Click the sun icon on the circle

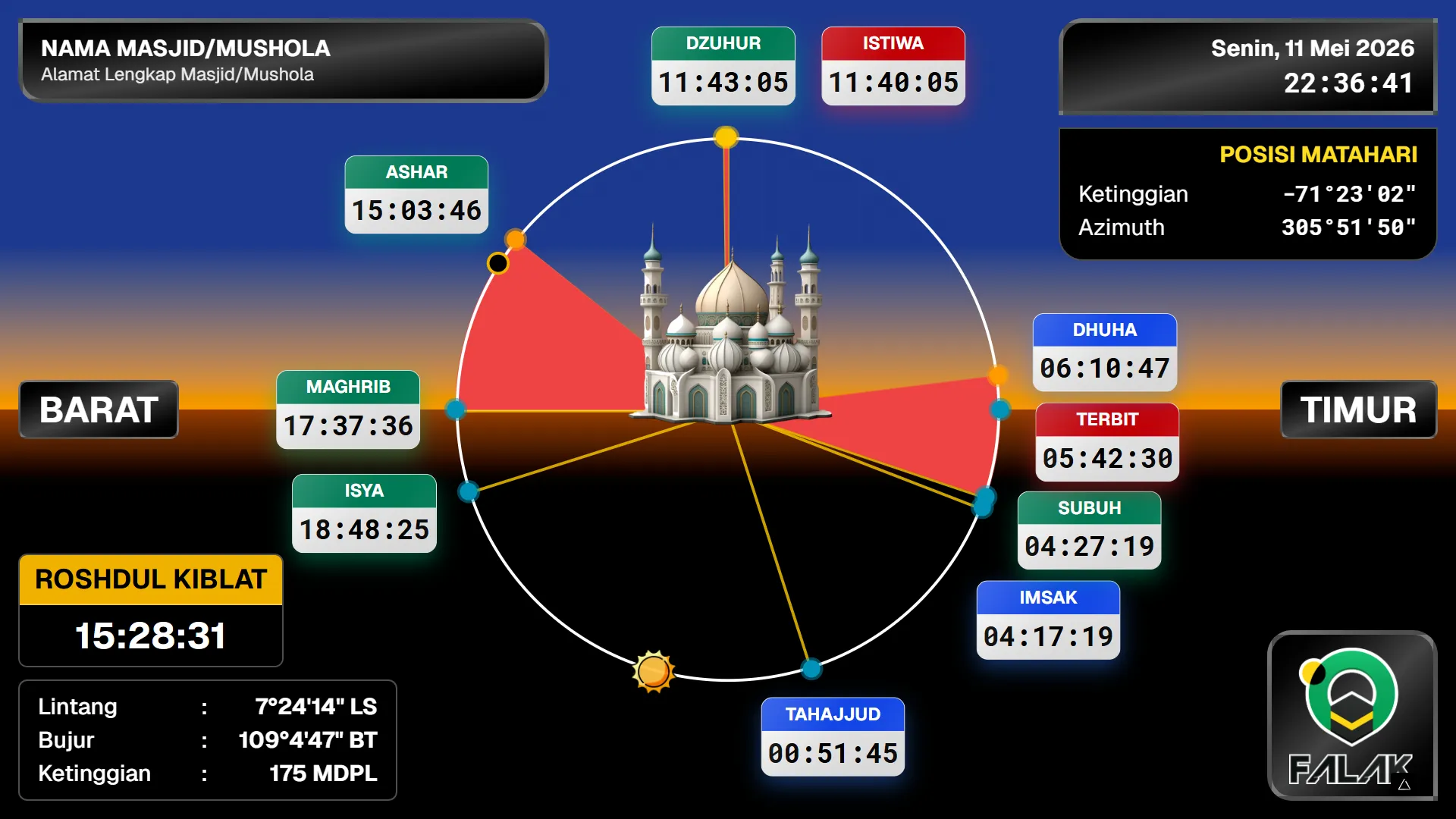click(x=653, y=671)
